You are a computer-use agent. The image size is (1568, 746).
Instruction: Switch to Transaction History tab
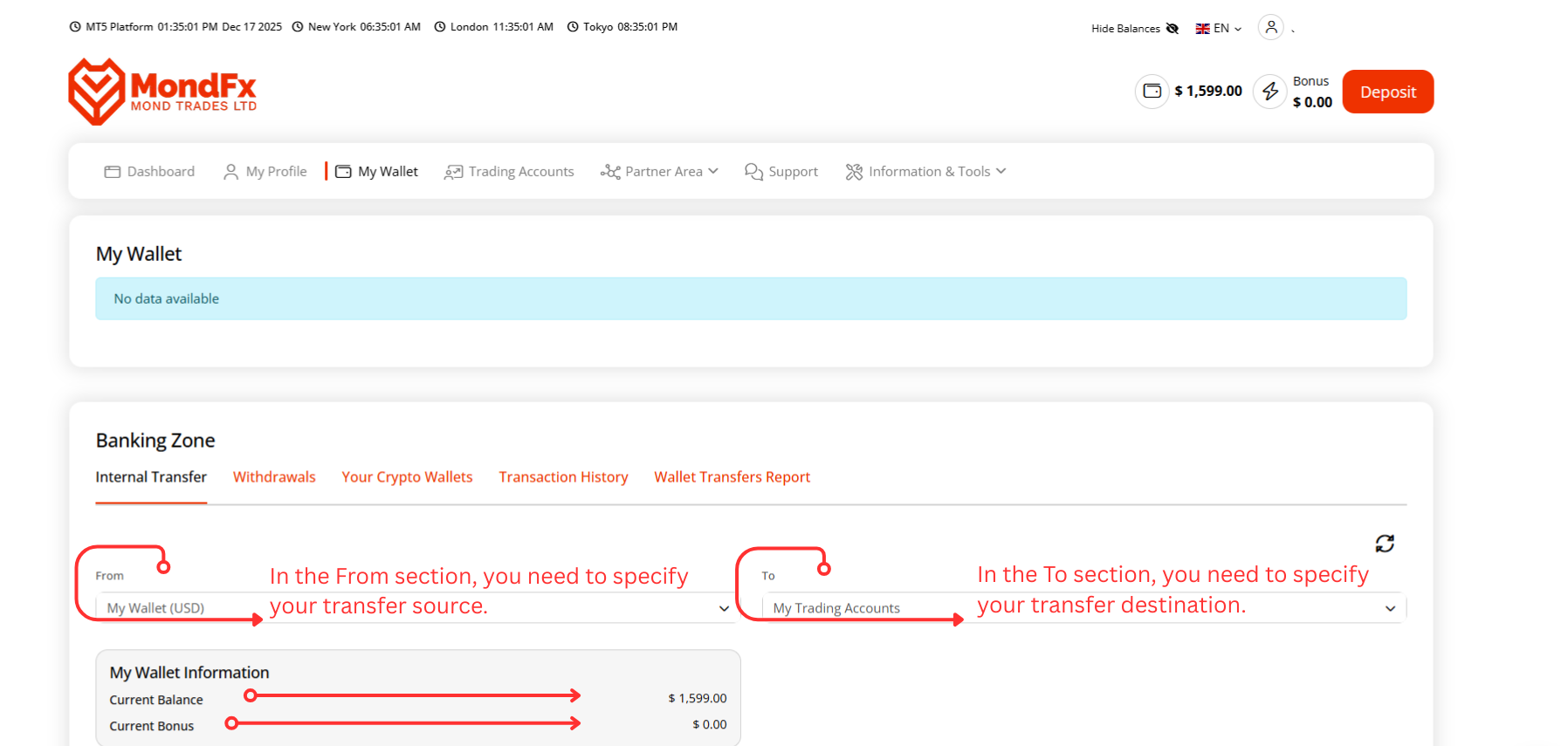click(563, 477)
